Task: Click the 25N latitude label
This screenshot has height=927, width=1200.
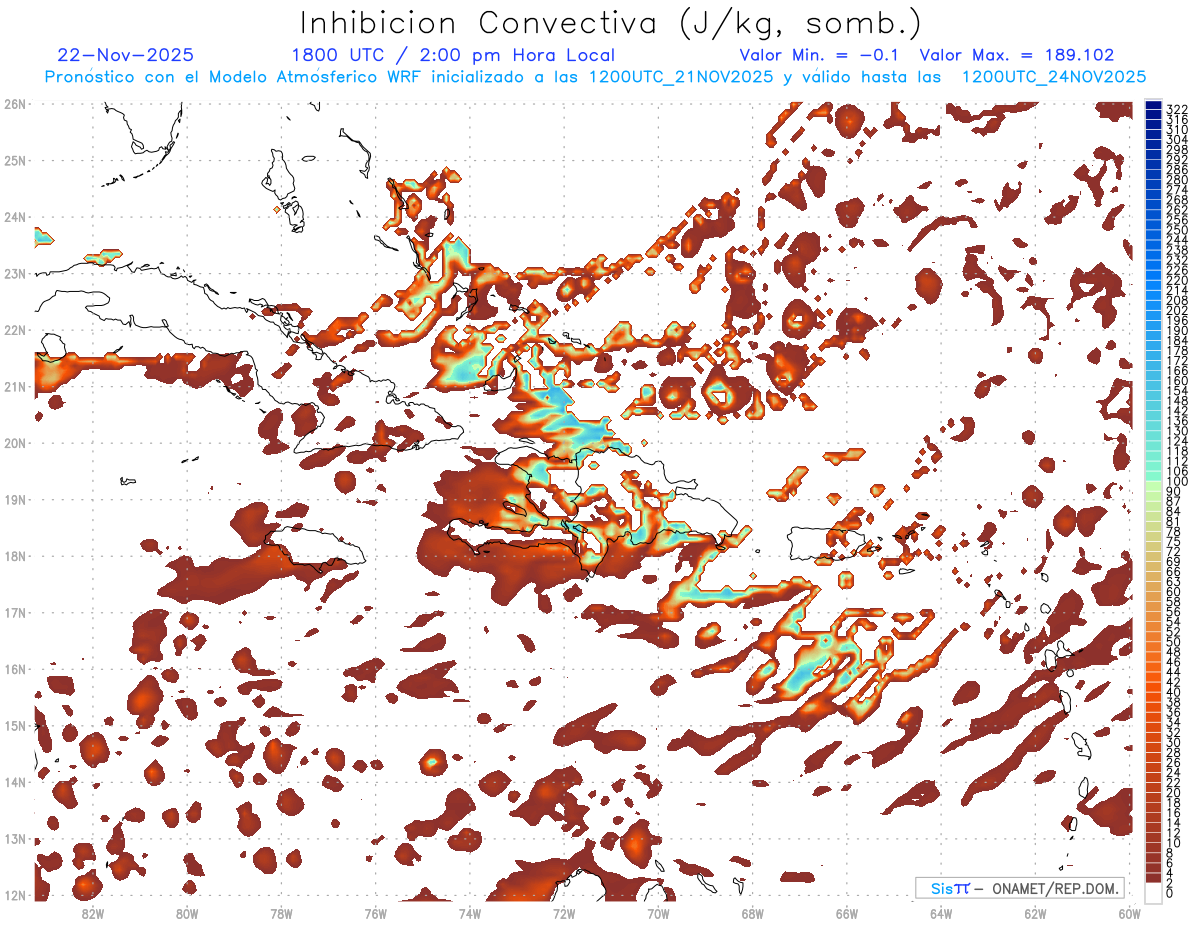Action: point(15,160)
